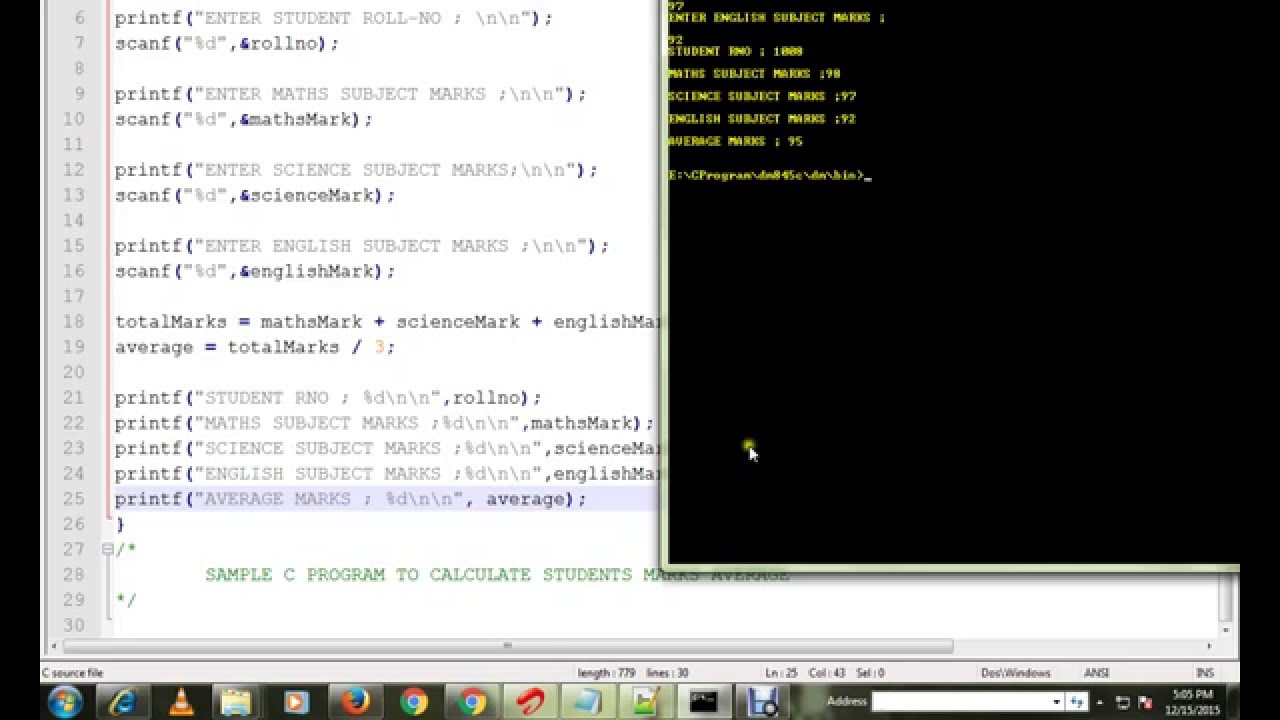Open the notepad-style taskbar icon beside Airtel
Viewport: 1280px width, 720px height.
coord(588,702)
